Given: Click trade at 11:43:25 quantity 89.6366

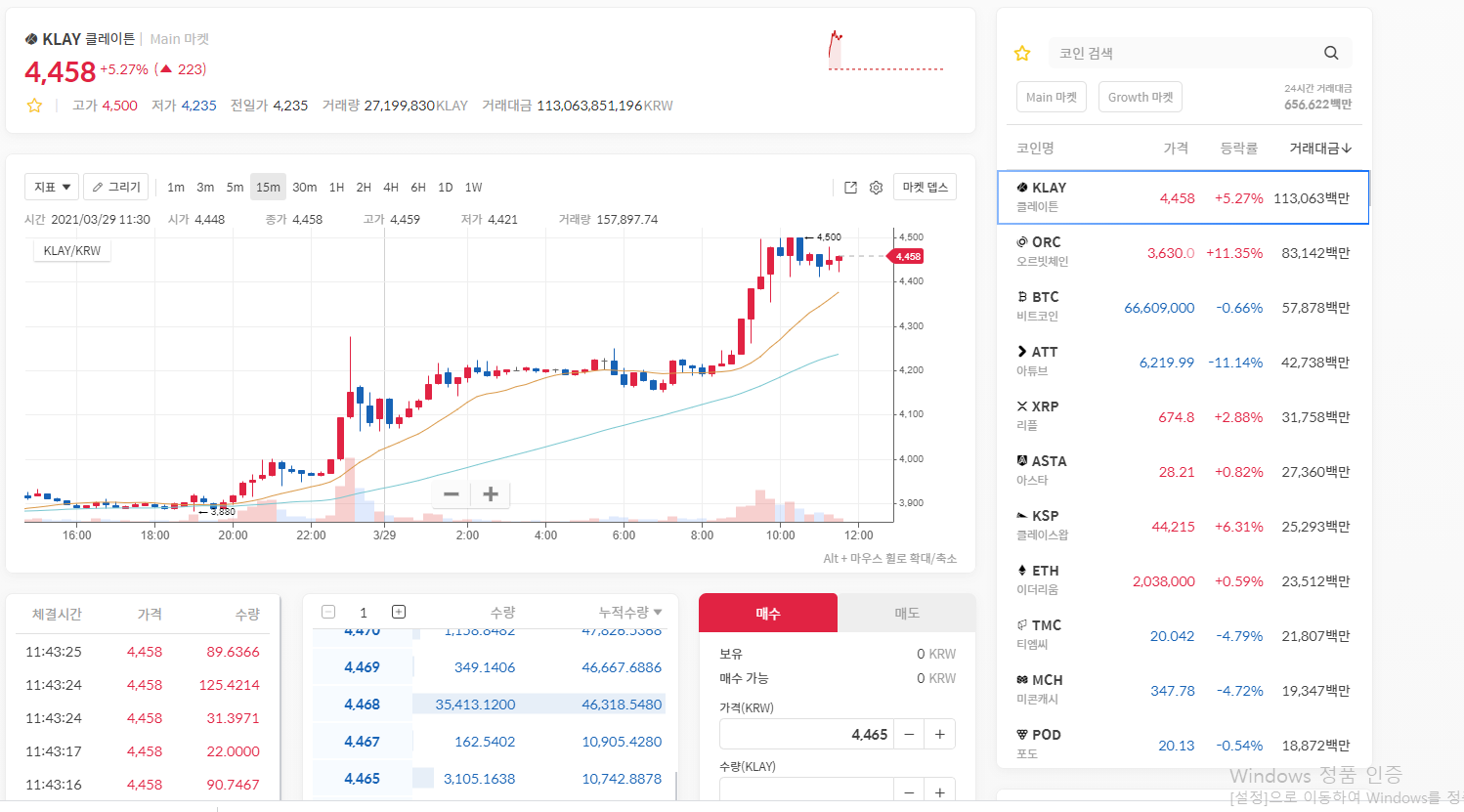Looking at the screenshot, I should [233, 652].
